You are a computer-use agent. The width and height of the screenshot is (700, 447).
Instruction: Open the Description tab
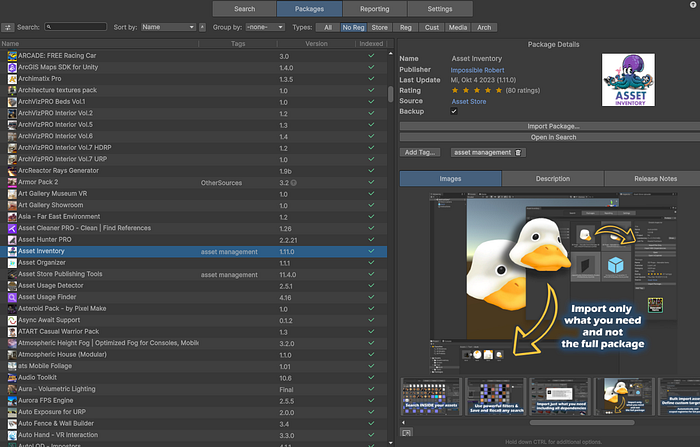552,178
